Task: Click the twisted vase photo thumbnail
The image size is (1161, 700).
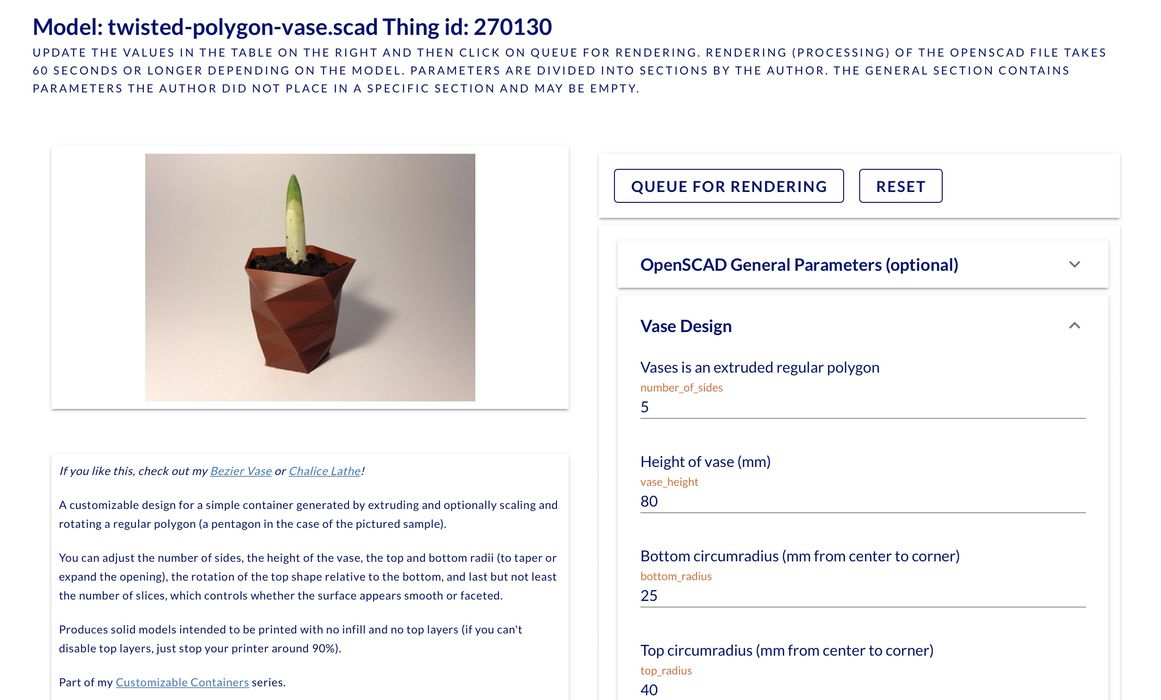Action: point(310,277)
